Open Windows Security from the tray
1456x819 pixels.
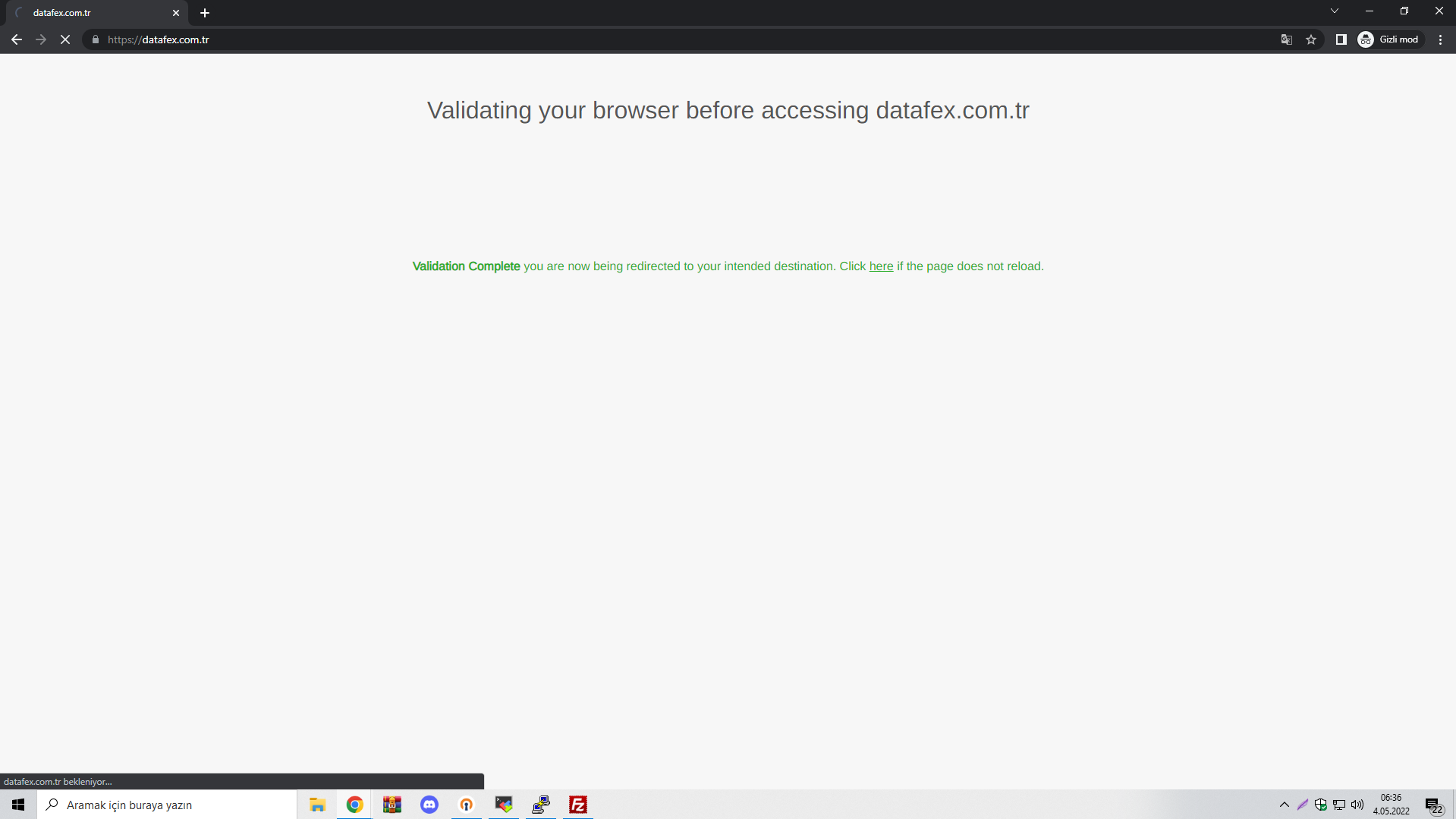pyautogui.click(x=1321, y=805)
